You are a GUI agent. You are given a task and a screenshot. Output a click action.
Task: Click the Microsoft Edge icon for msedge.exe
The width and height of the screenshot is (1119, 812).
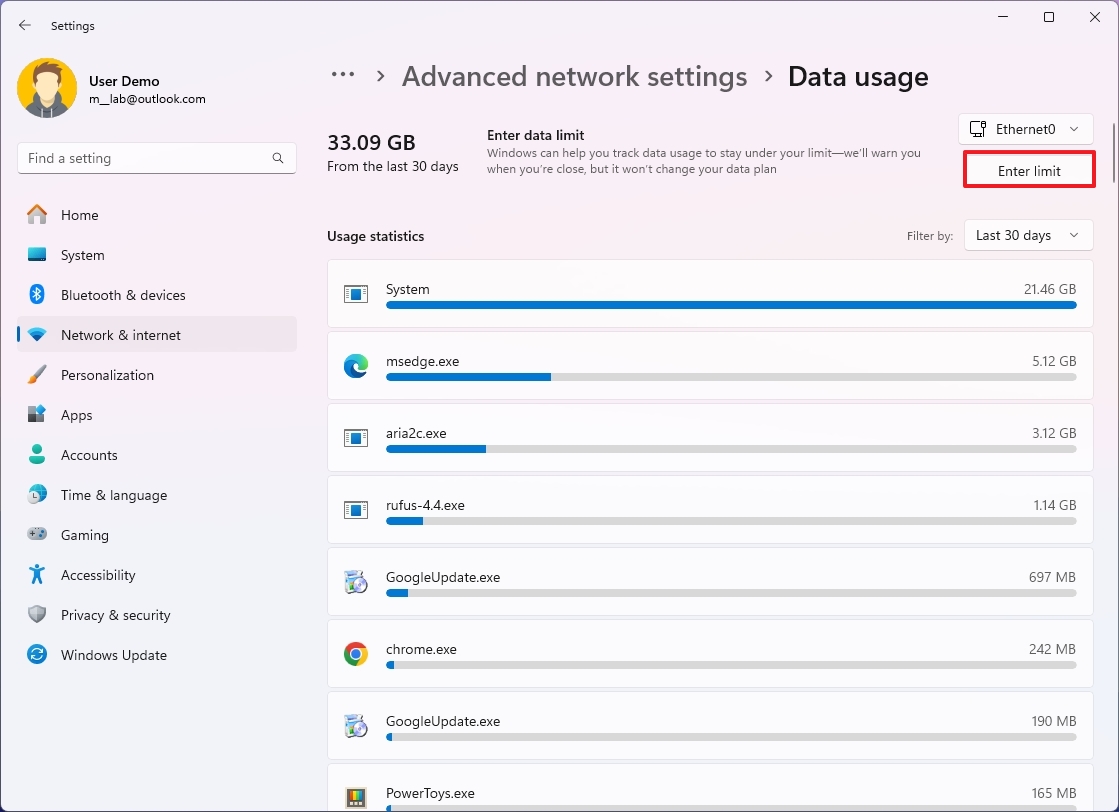click(x=355, y=366)
